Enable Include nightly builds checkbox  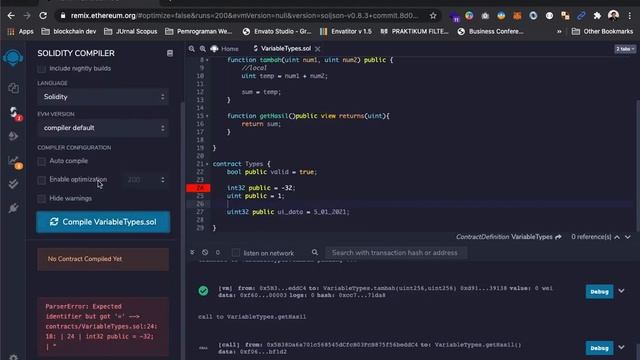click(41, 69)
